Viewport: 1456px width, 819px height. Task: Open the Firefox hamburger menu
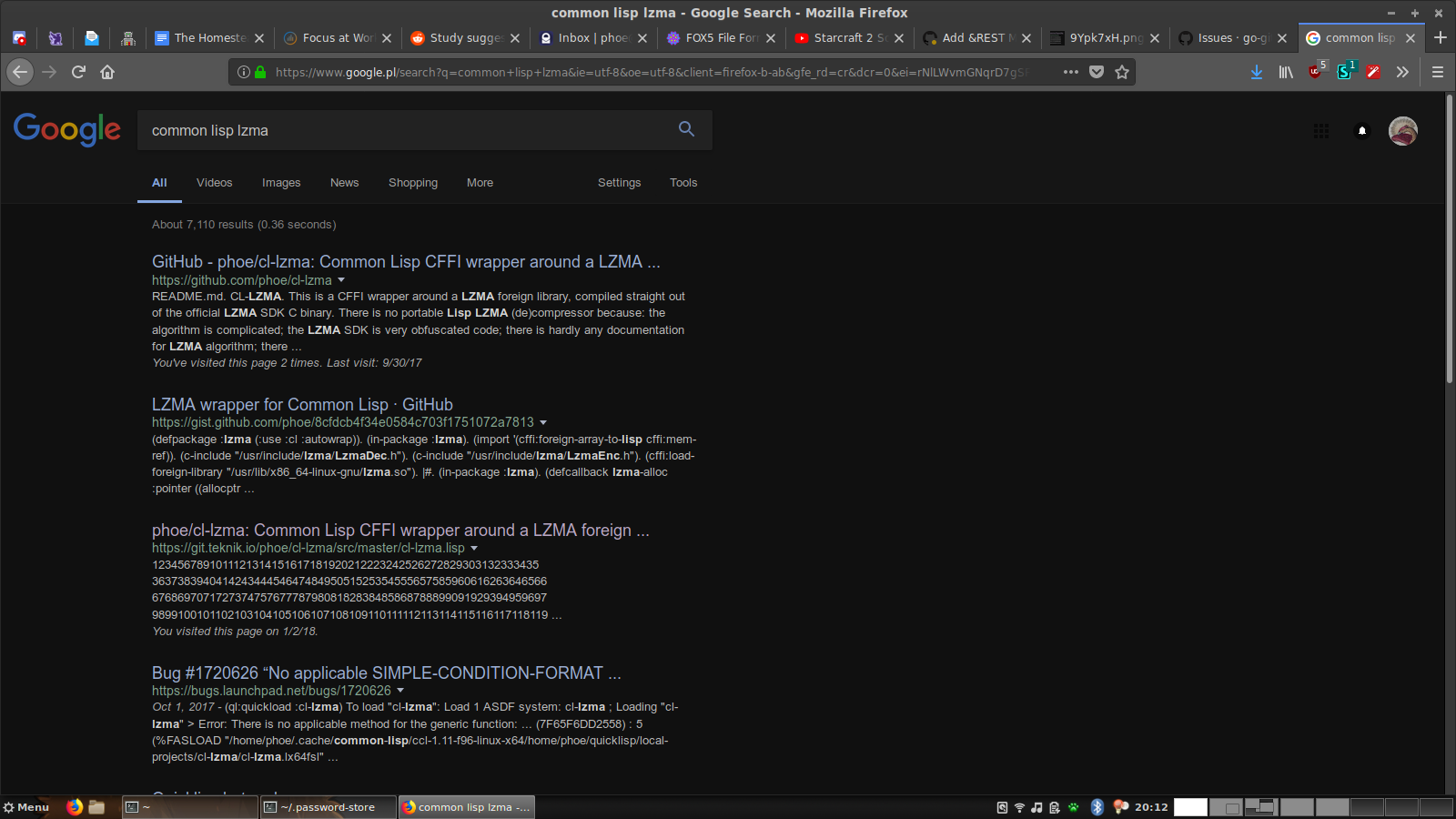1438,72
